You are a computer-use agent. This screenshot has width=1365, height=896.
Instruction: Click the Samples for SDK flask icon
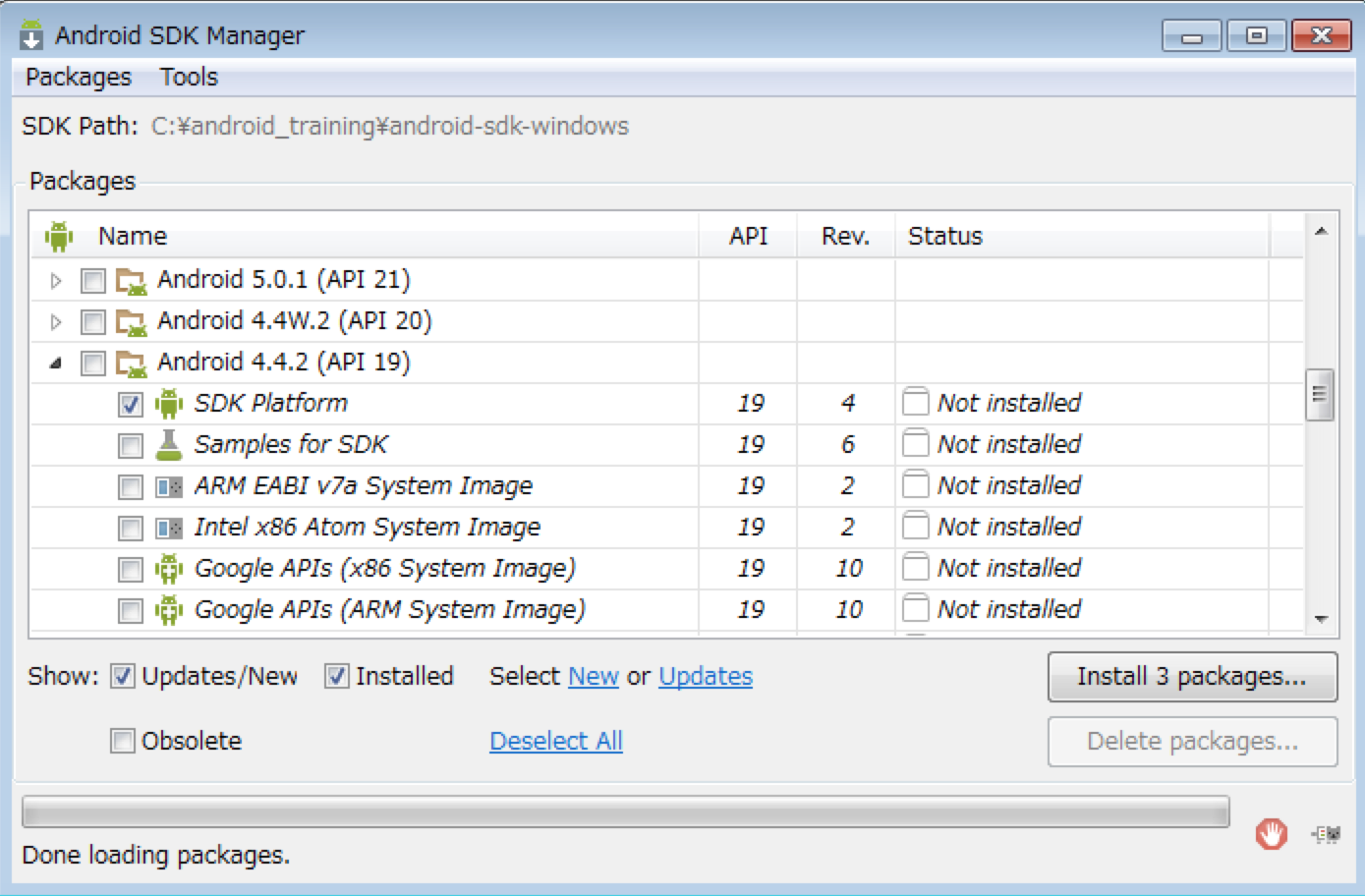169,445
